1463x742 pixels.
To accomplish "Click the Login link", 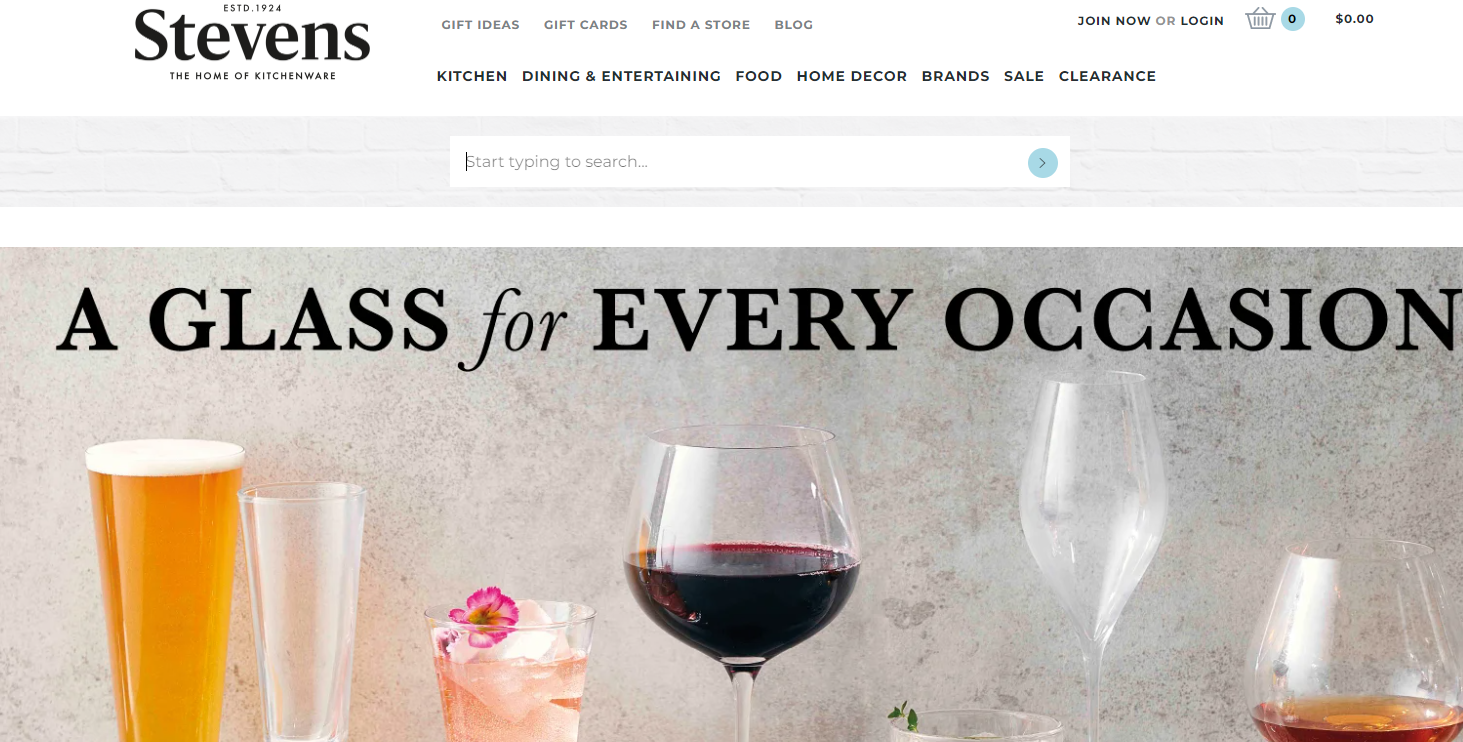I will tap(1202, 21).
